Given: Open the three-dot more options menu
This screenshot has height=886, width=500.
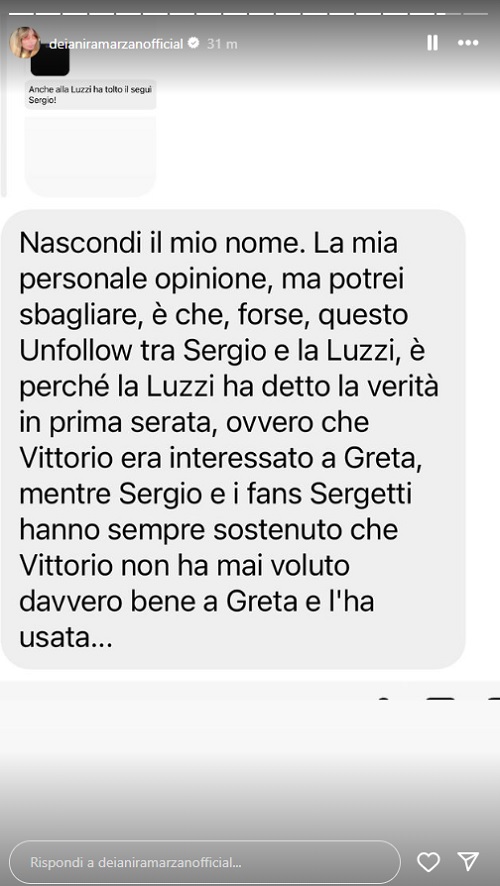Looking at the screenshot, I should [468, 43].
